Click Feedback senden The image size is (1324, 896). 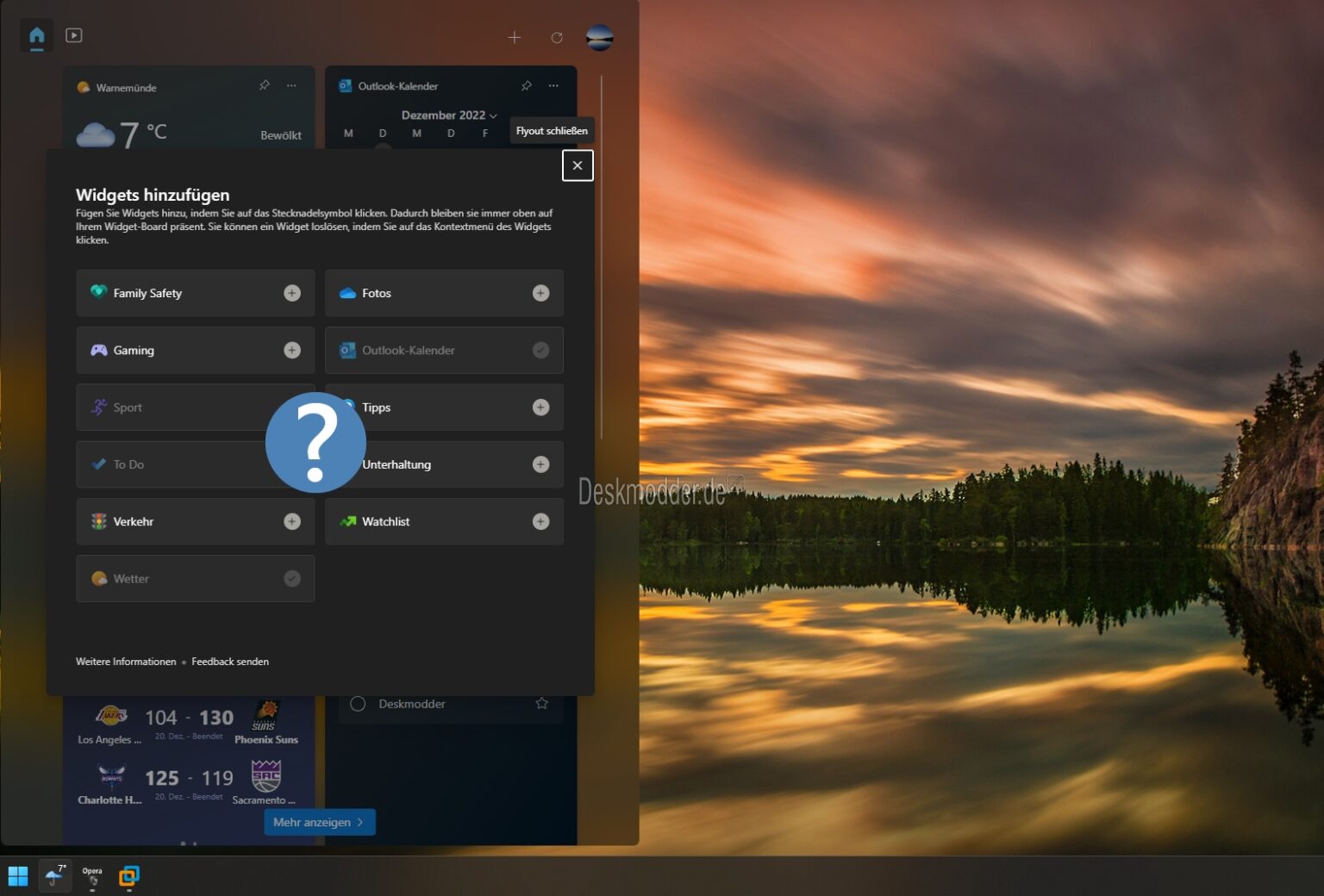(x=229, y=661)
